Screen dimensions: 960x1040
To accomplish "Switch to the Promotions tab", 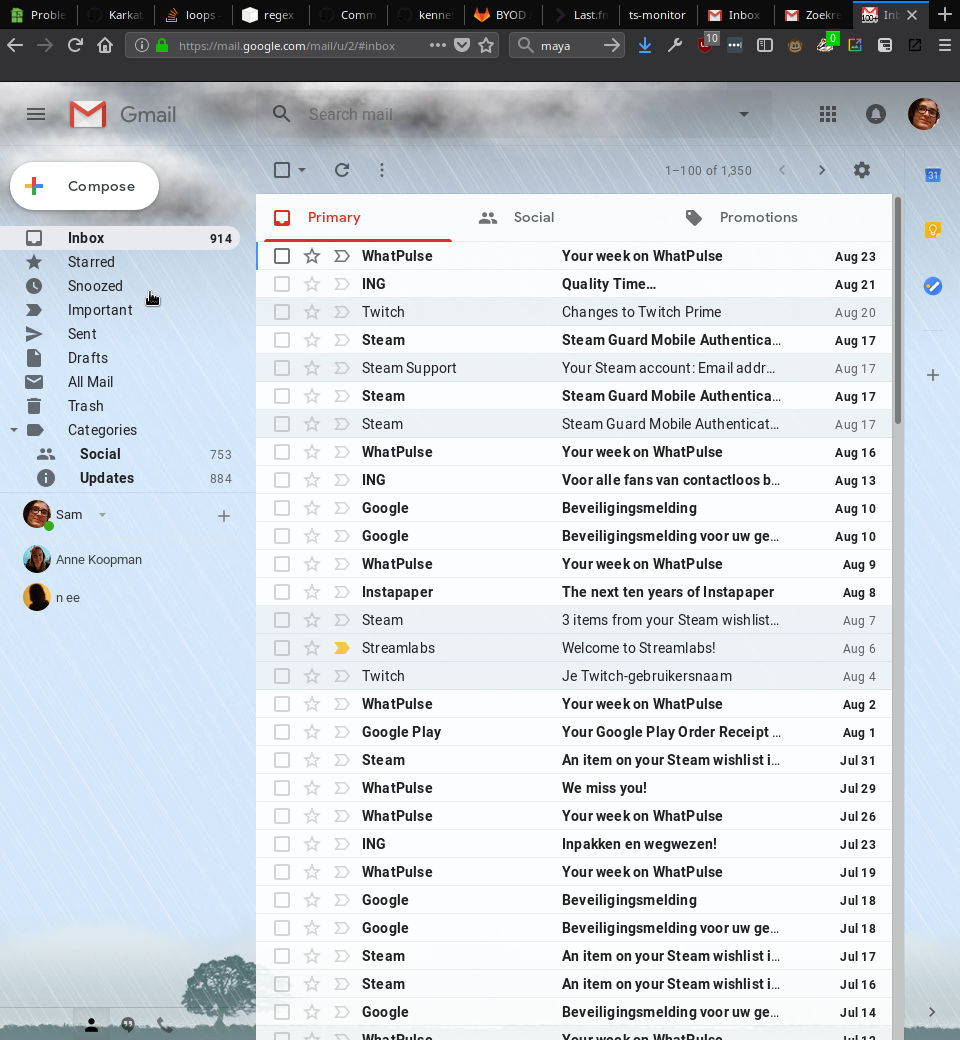I will pos(758,217).
